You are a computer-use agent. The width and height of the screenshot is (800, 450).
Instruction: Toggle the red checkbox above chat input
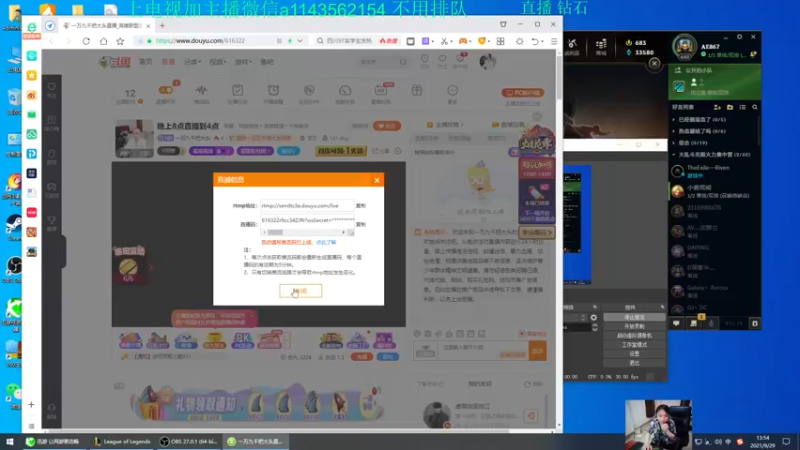521,334
